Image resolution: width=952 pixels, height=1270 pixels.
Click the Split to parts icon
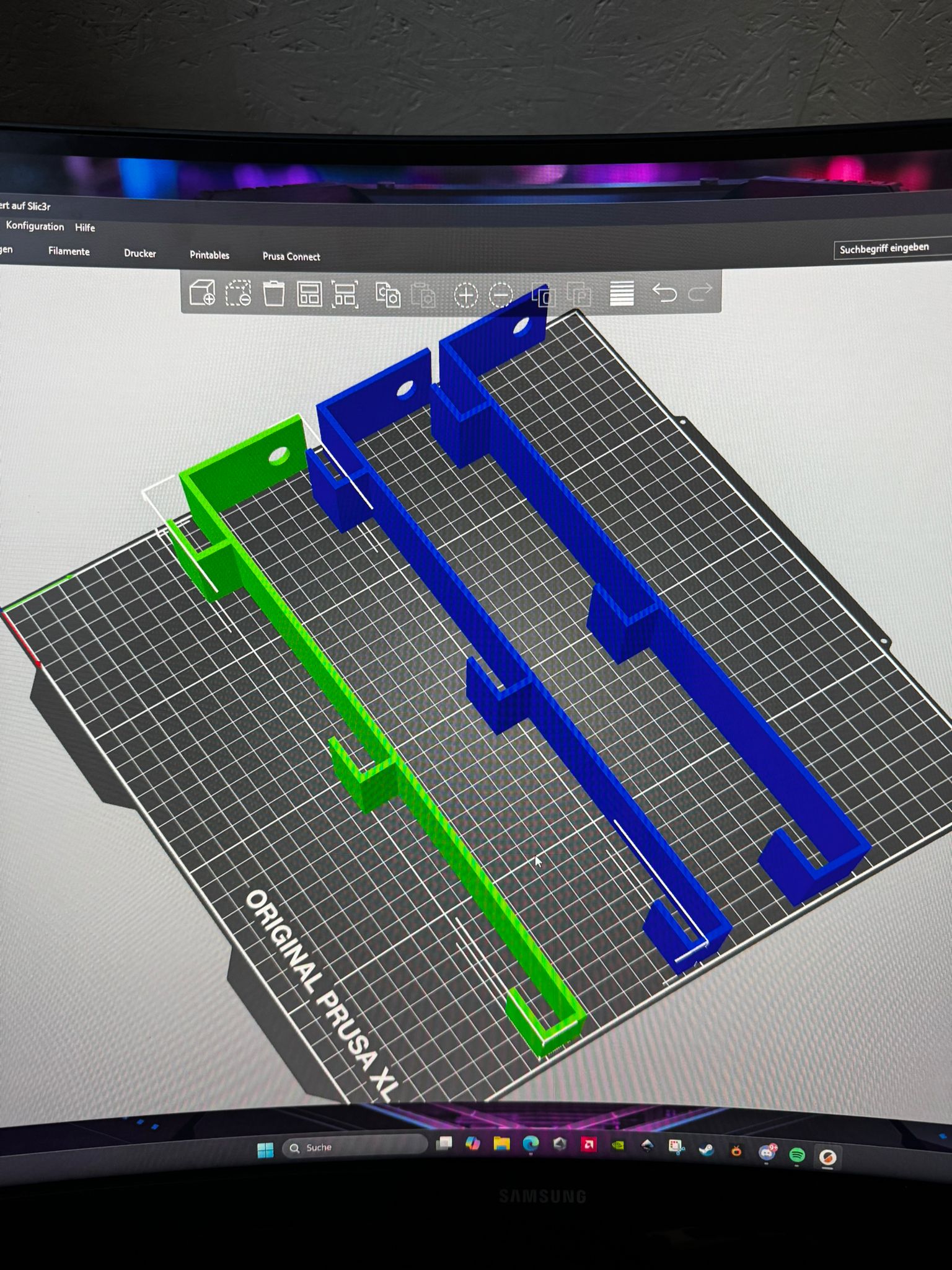point(580,295)
